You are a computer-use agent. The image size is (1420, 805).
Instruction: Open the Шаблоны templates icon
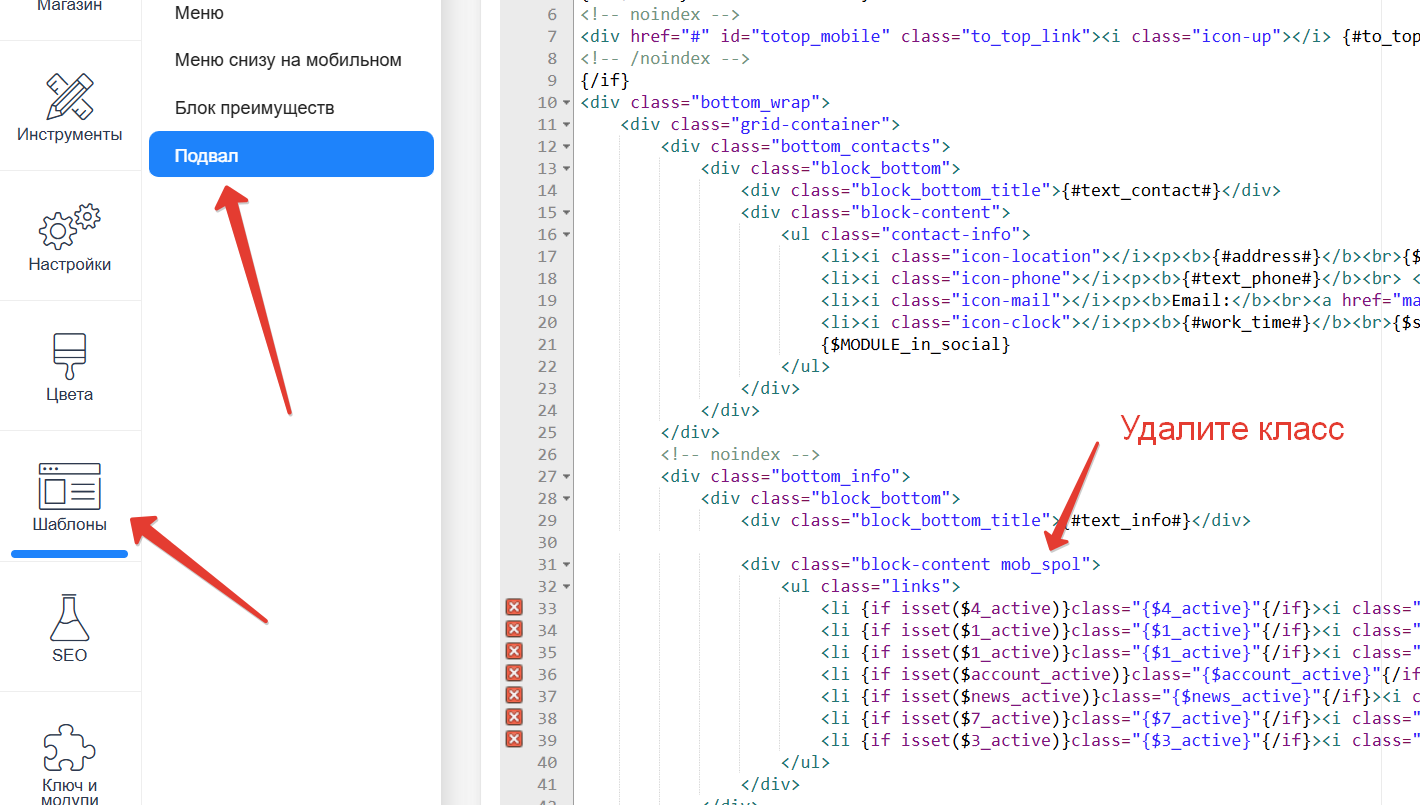tap(70, 487)
